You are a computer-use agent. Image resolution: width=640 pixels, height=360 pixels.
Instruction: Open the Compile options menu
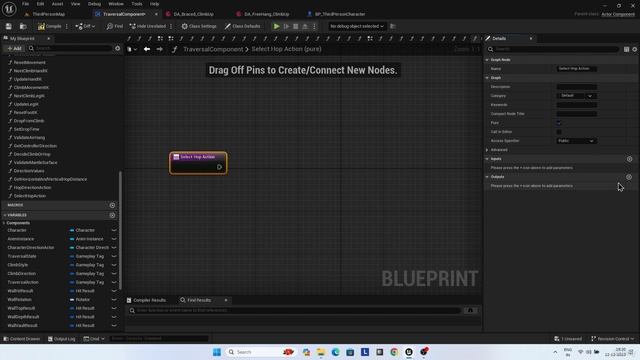pyautogui.click(x=67, y=26)
